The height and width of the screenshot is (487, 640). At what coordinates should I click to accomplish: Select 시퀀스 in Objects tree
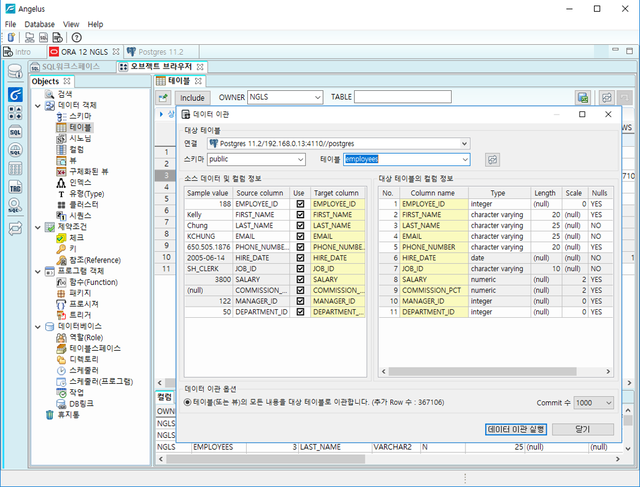click(80, 216)
